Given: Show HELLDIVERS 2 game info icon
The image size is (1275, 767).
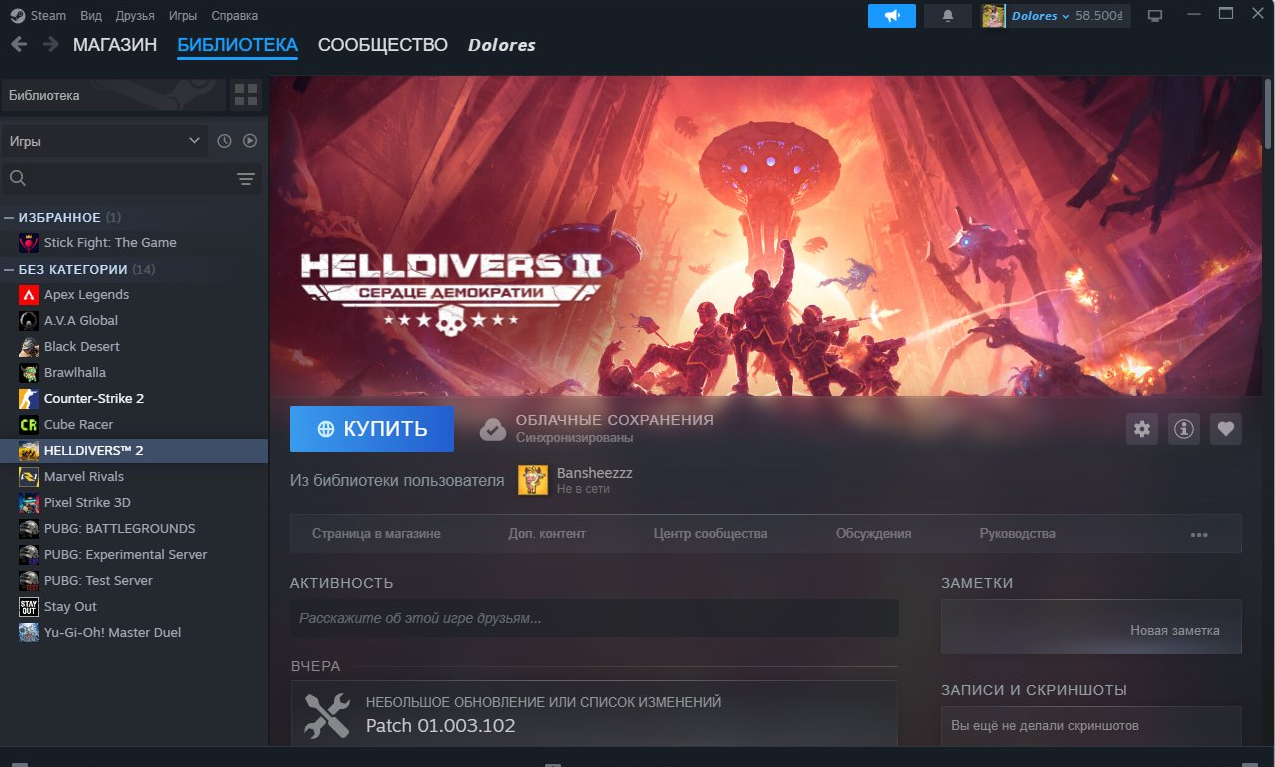Looking at the screenshot, I should click(x=1184, y=429).
